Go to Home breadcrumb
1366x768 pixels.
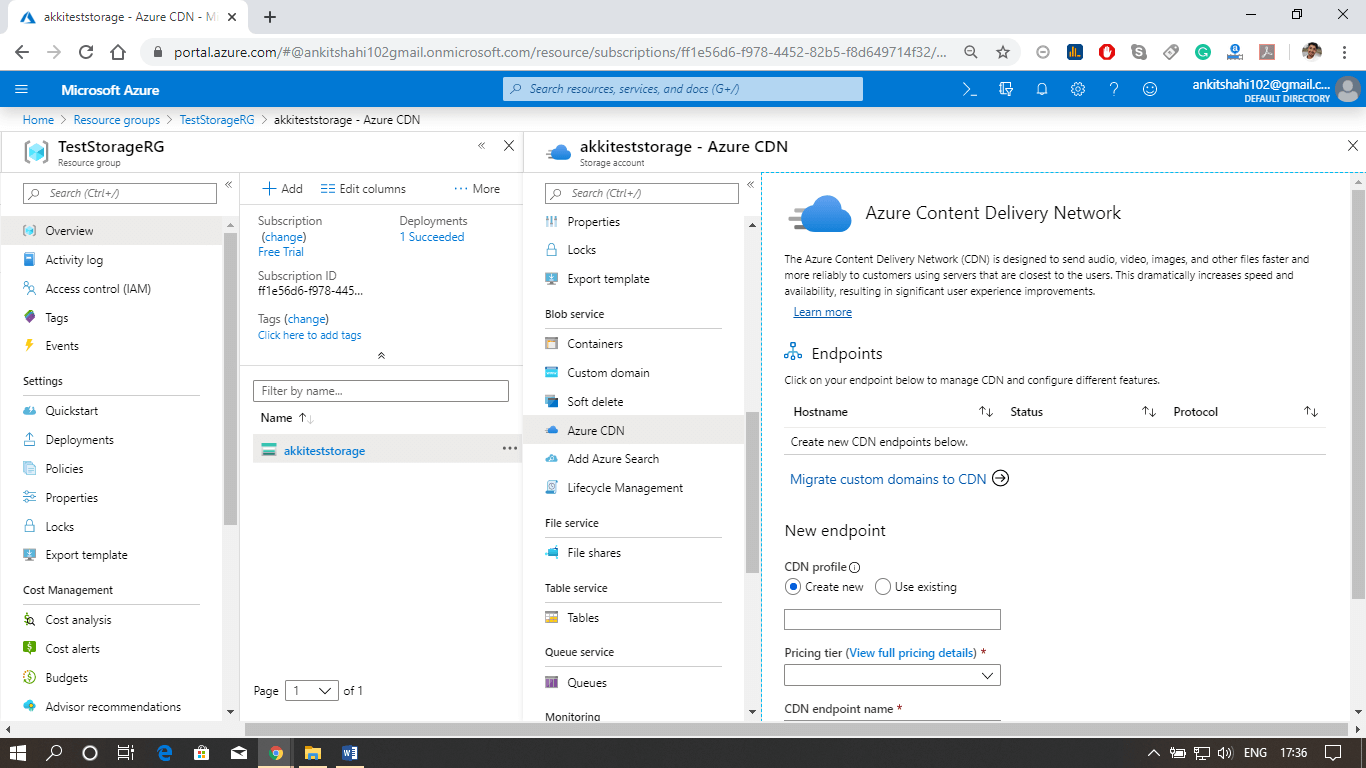38,120
